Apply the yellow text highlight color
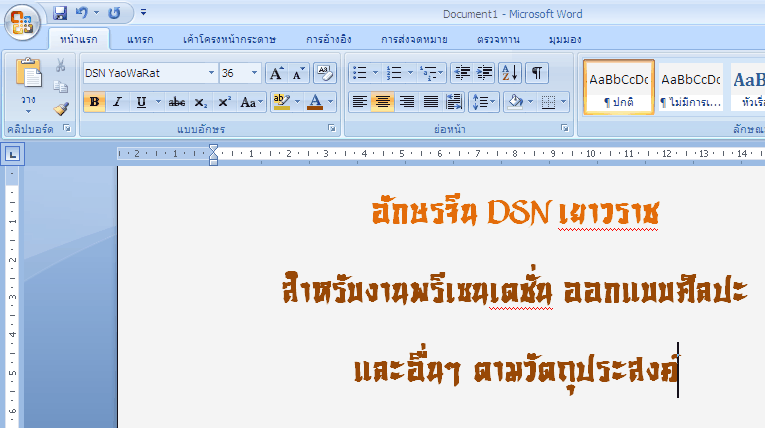The width and height of the screenshot is (765, 428). coord(282,102)
